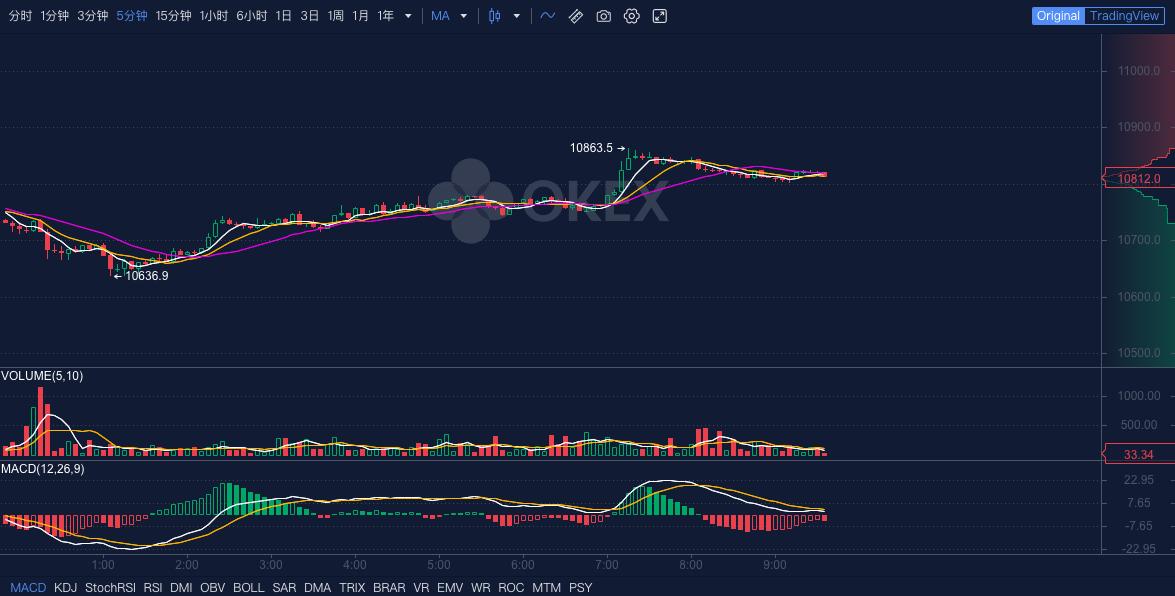Viewport: 1175px width, 596px height.
Task: Keep Original chart mode selected
Action: [1058, 16]
